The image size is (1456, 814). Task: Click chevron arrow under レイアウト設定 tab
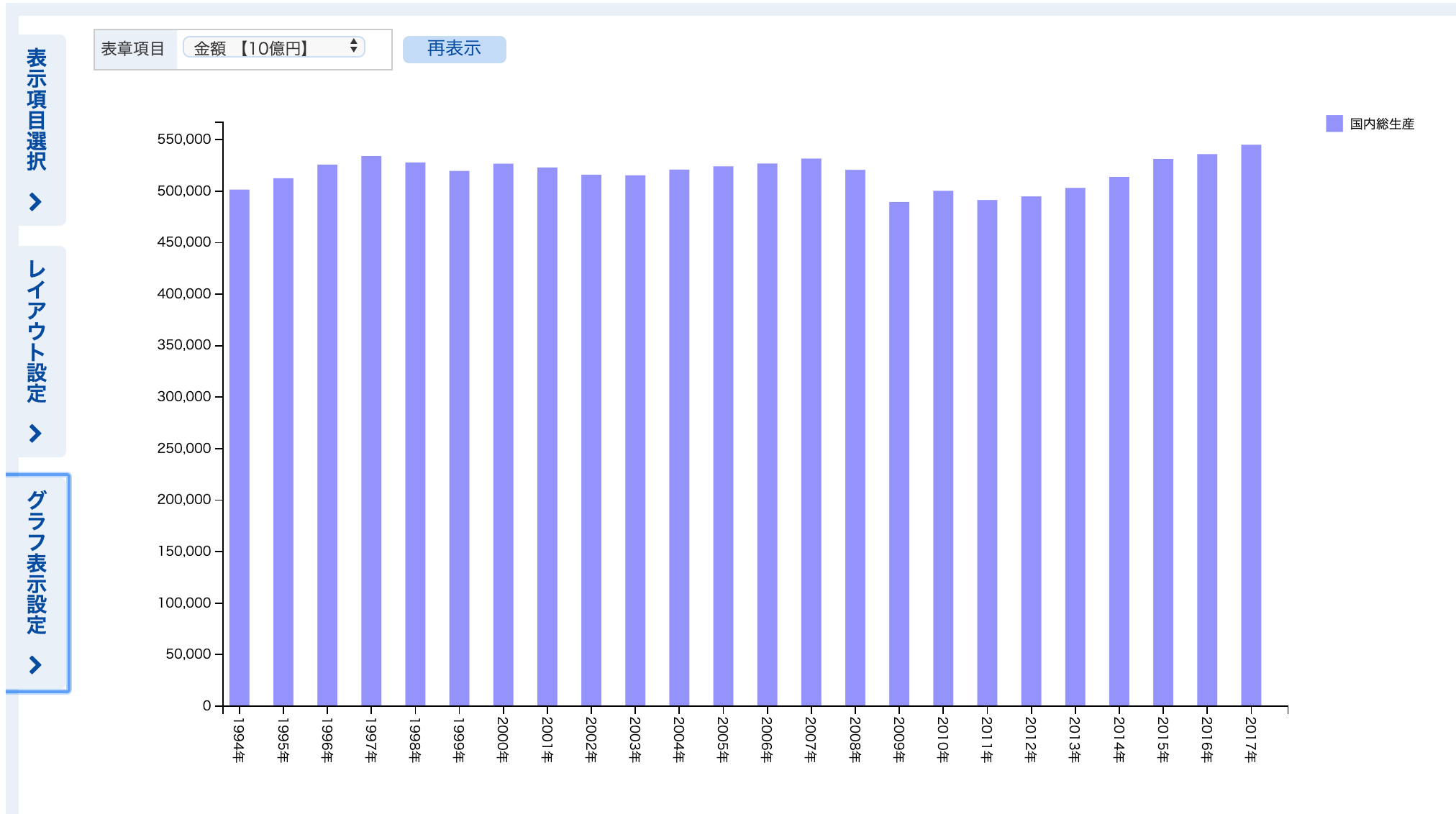coord(35,434)
